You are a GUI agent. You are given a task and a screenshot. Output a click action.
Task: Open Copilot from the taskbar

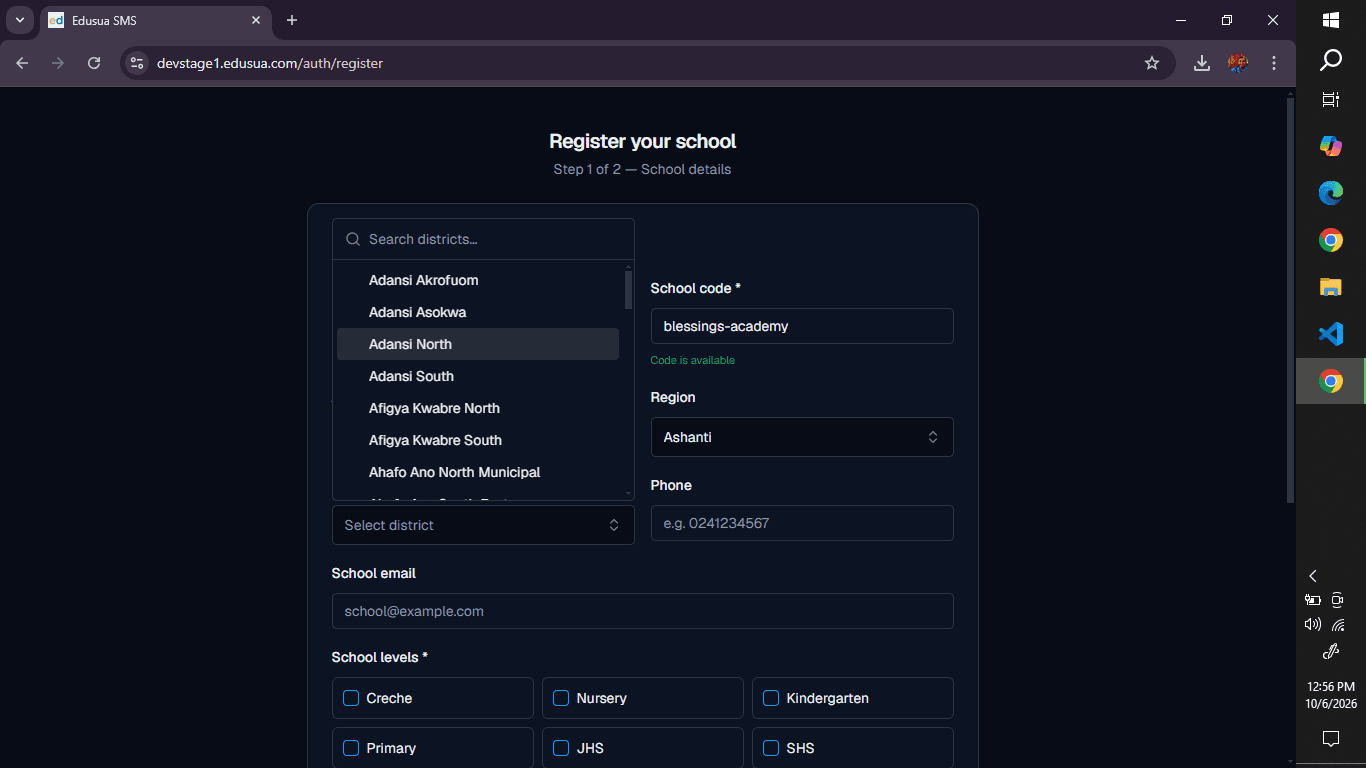(x=1331, y=146)
